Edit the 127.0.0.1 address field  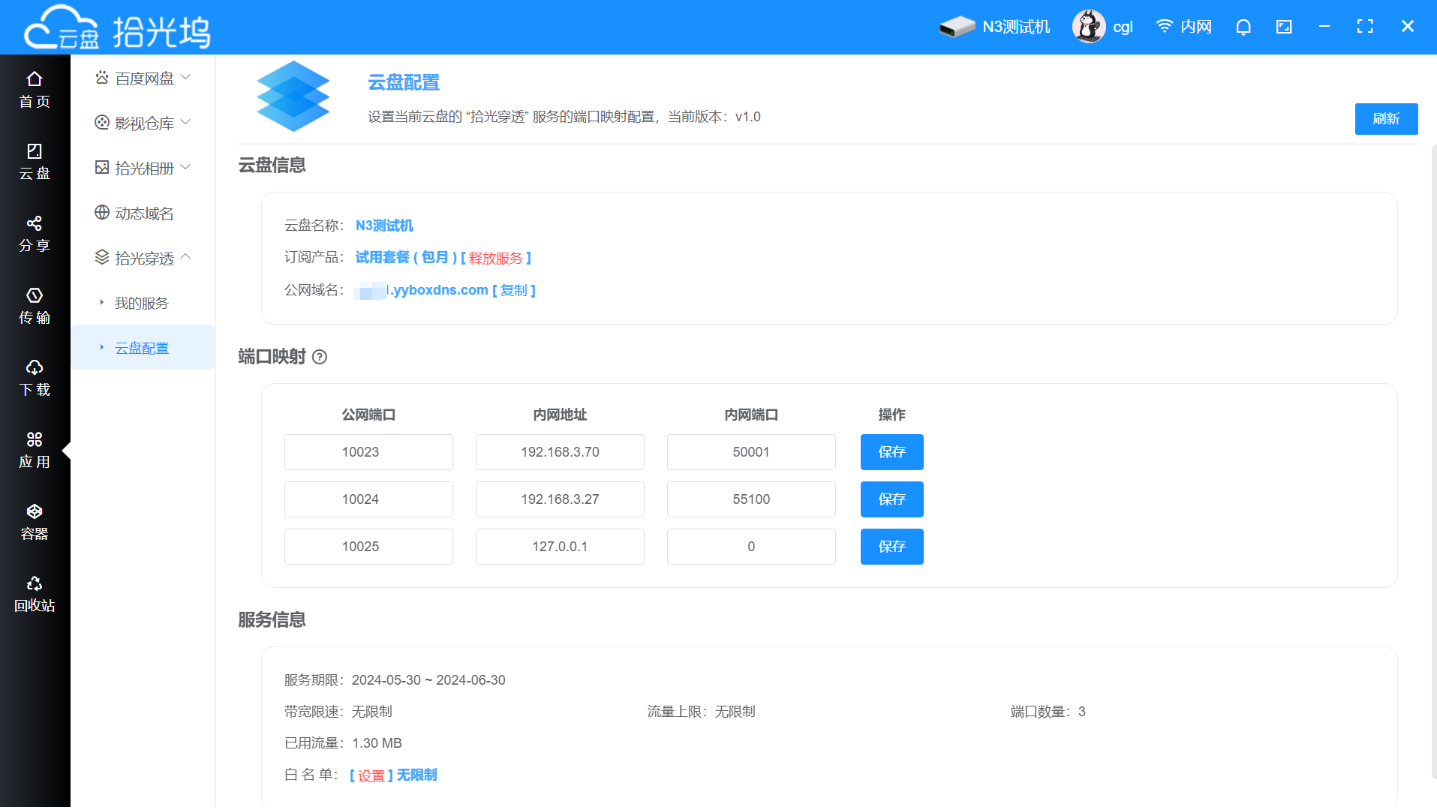click(560, 547)
